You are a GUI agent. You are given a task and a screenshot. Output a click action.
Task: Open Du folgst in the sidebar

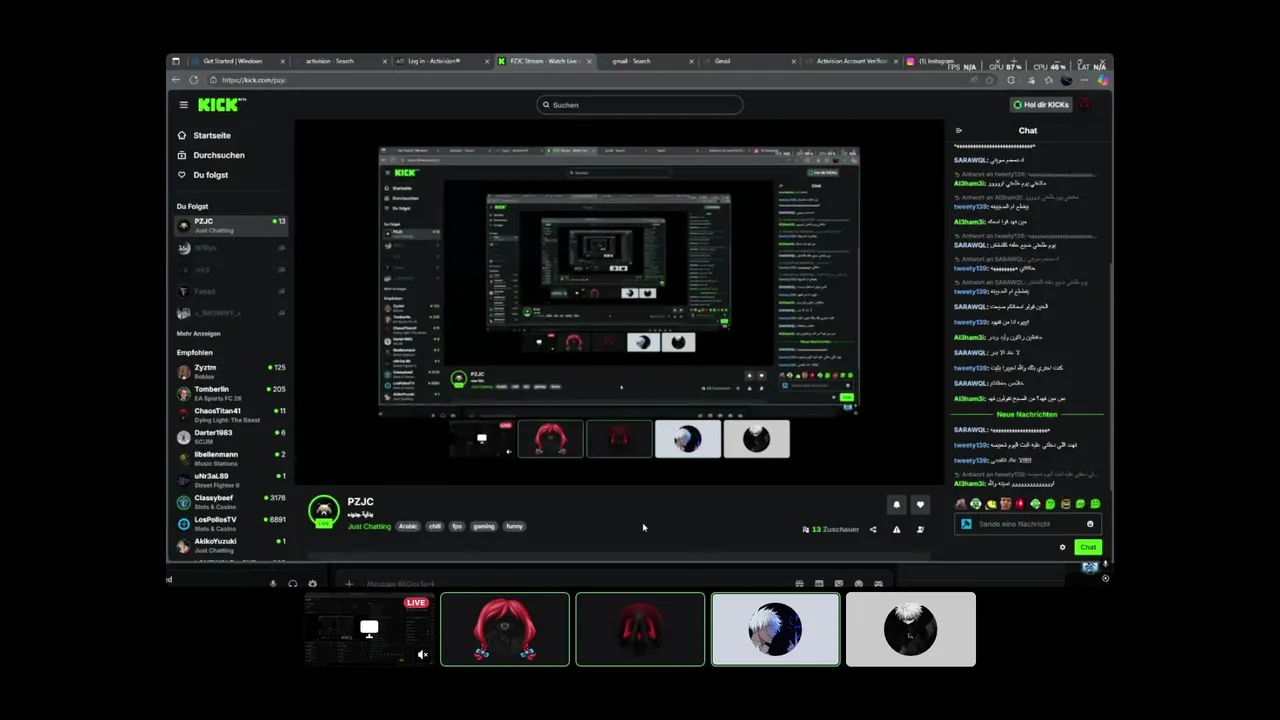tap(203, 175)
